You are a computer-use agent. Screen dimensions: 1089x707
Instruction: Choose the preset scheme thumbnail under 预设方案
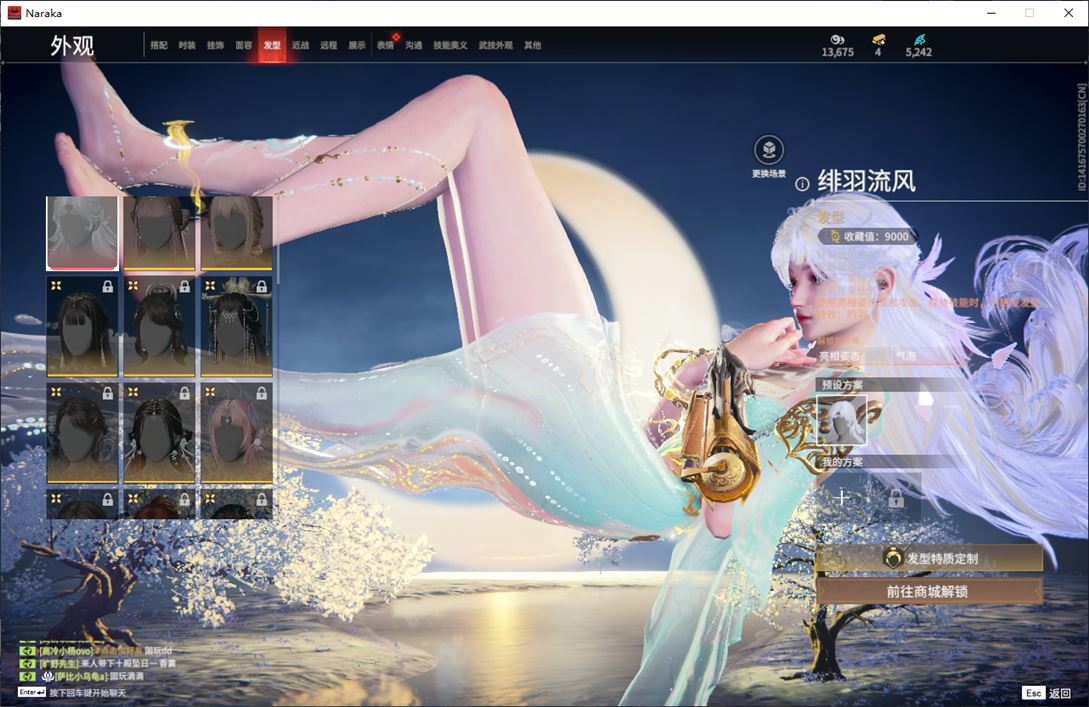pos(842,419)
